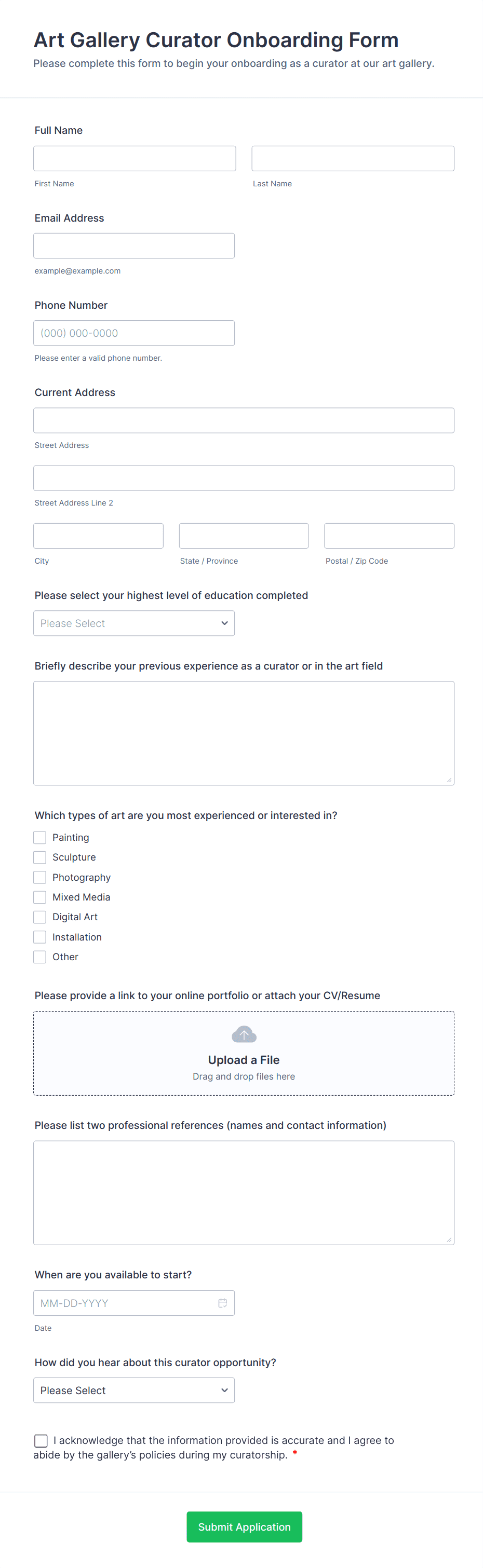The height and width of the screenshot is (1568, 483).
Task: Click the Postal / Zip Code field
Action: (x=388, y=536)
